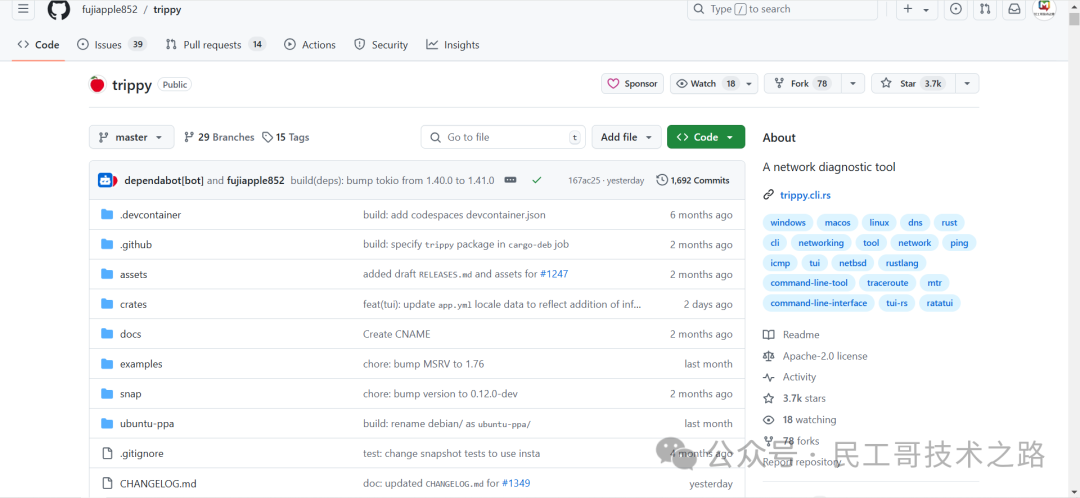
Task: Open 'chore: bump MSRV to 1.76' commit
Action: (424, 364)
